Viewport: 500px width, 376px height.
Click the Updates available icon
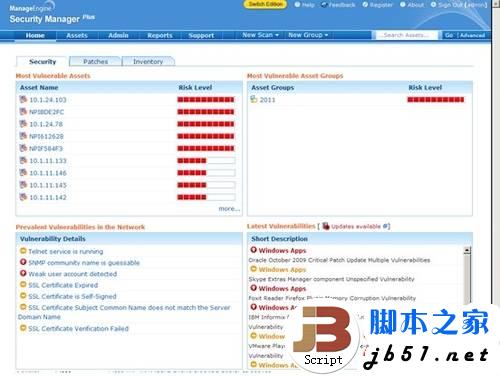[326, 226]
